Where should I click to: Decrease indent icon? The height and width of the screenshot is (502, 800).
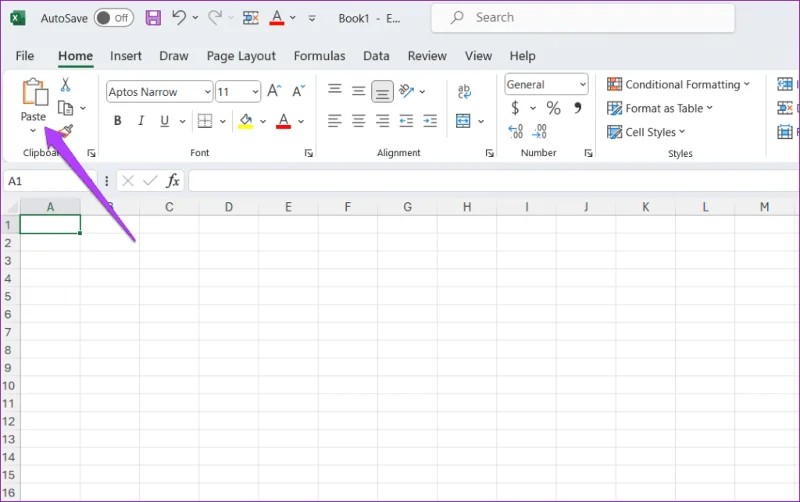point(406,121)
